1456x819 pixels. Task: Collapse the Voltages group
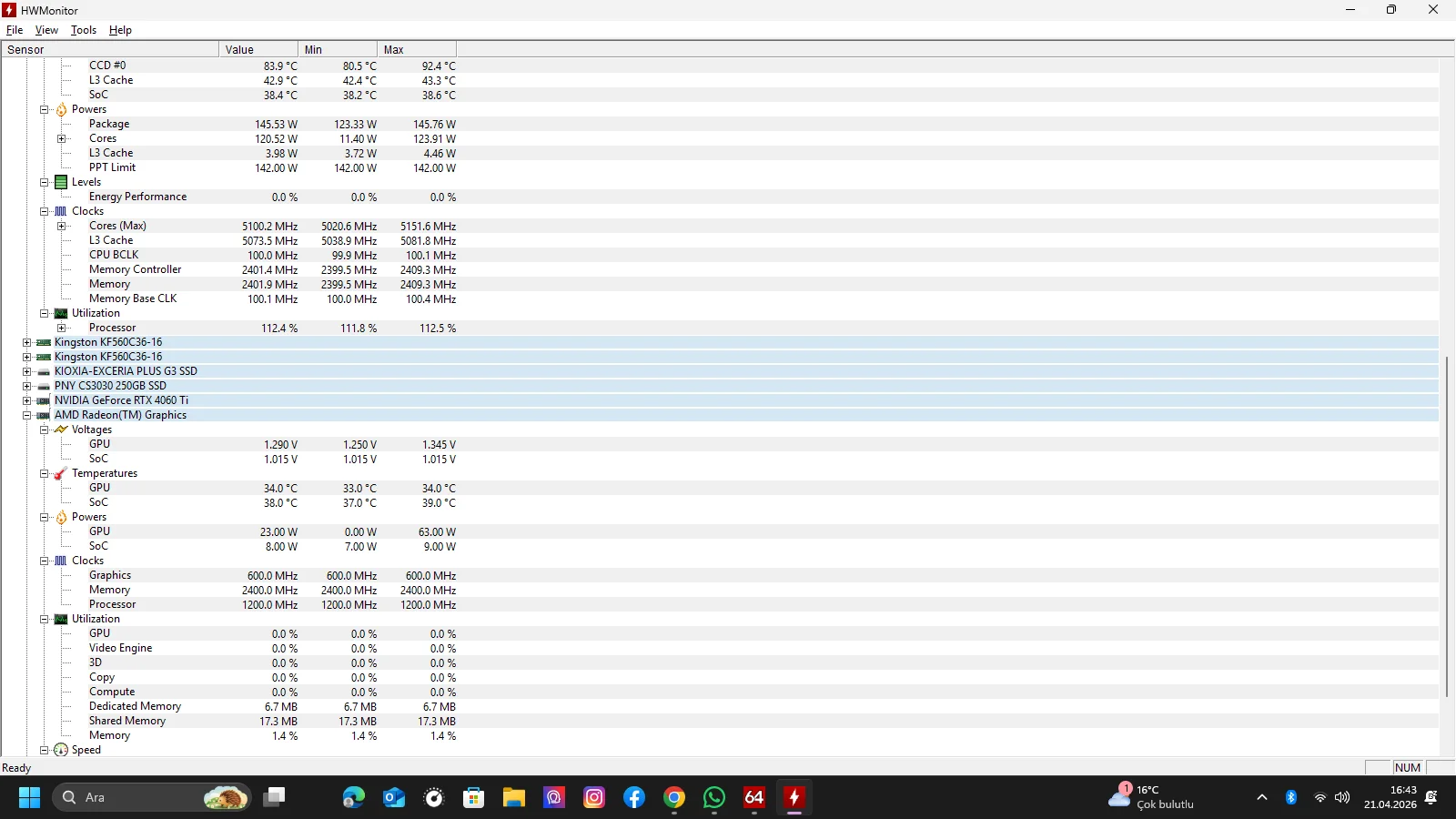click(44, 430)
